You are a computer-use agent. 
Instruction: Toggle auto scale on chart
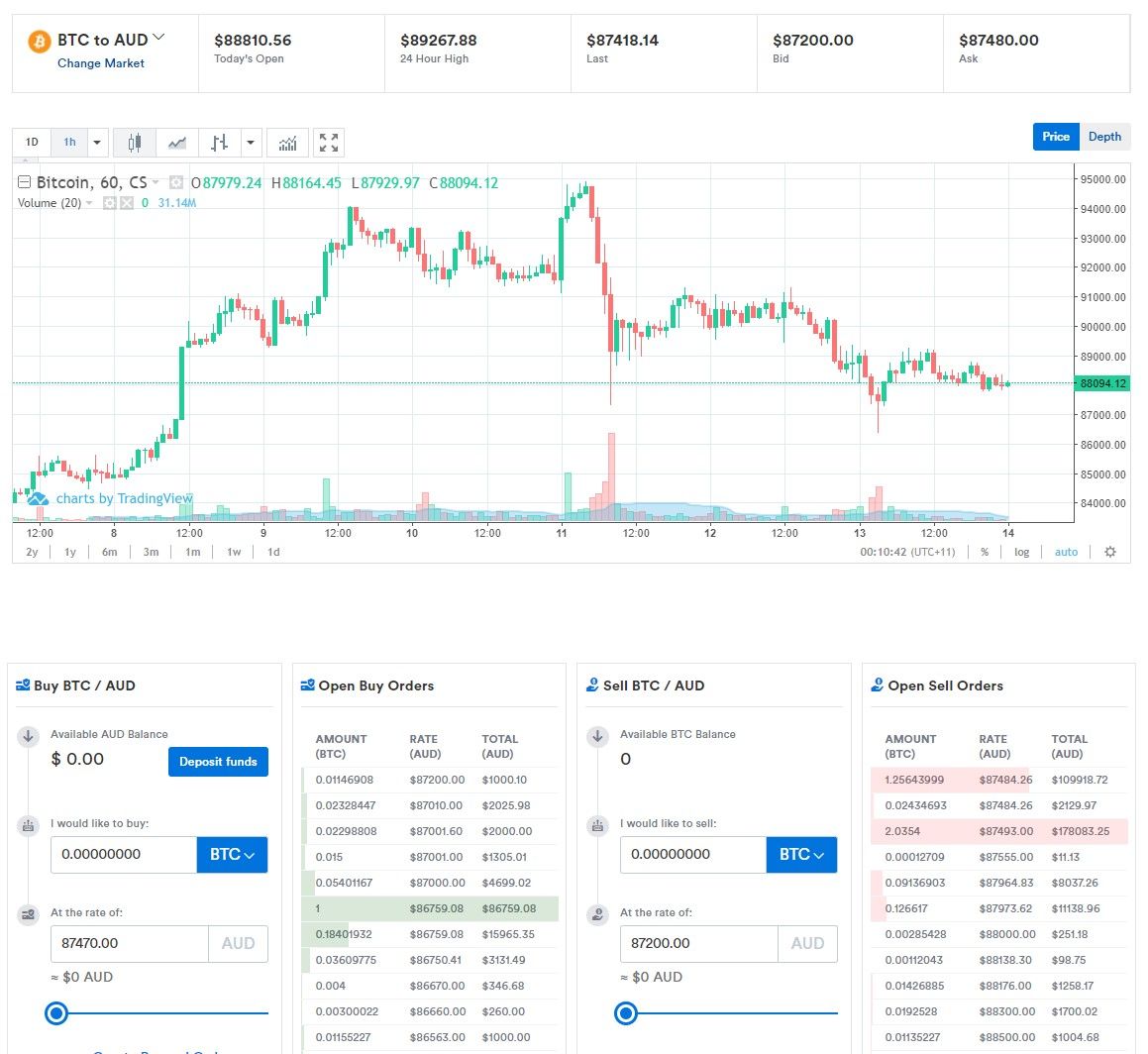(x=1066, y=553)
